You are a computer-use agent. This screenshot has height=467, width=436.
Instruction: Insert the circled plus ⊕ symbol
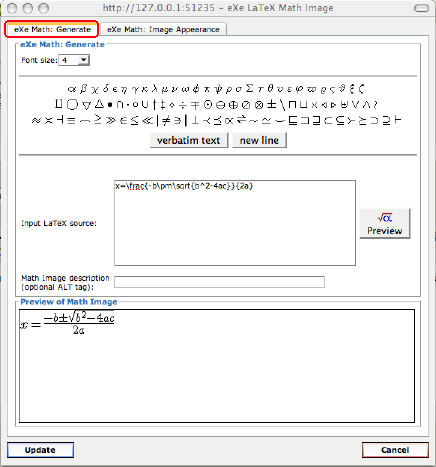233,105
